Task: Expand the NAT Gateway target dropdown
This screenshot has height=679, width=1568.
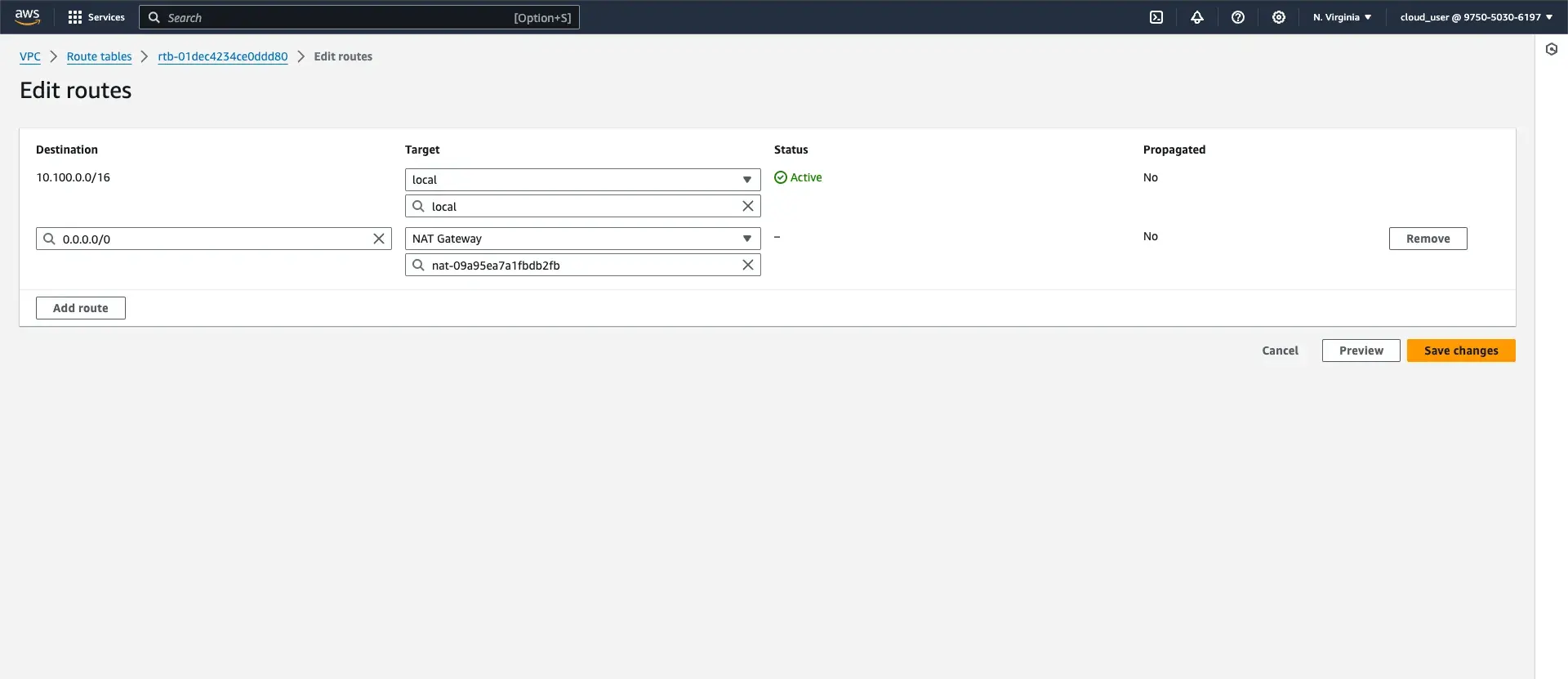Action: (x=583, y=239)
